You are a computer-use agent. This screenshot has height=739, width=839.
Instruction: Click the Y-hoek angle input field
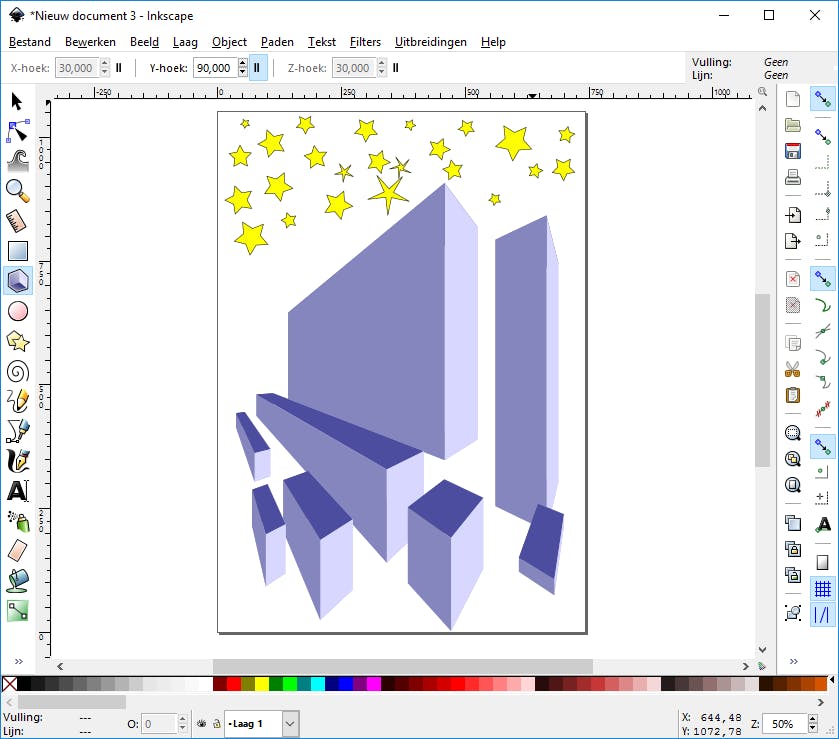tap(212, 68)
